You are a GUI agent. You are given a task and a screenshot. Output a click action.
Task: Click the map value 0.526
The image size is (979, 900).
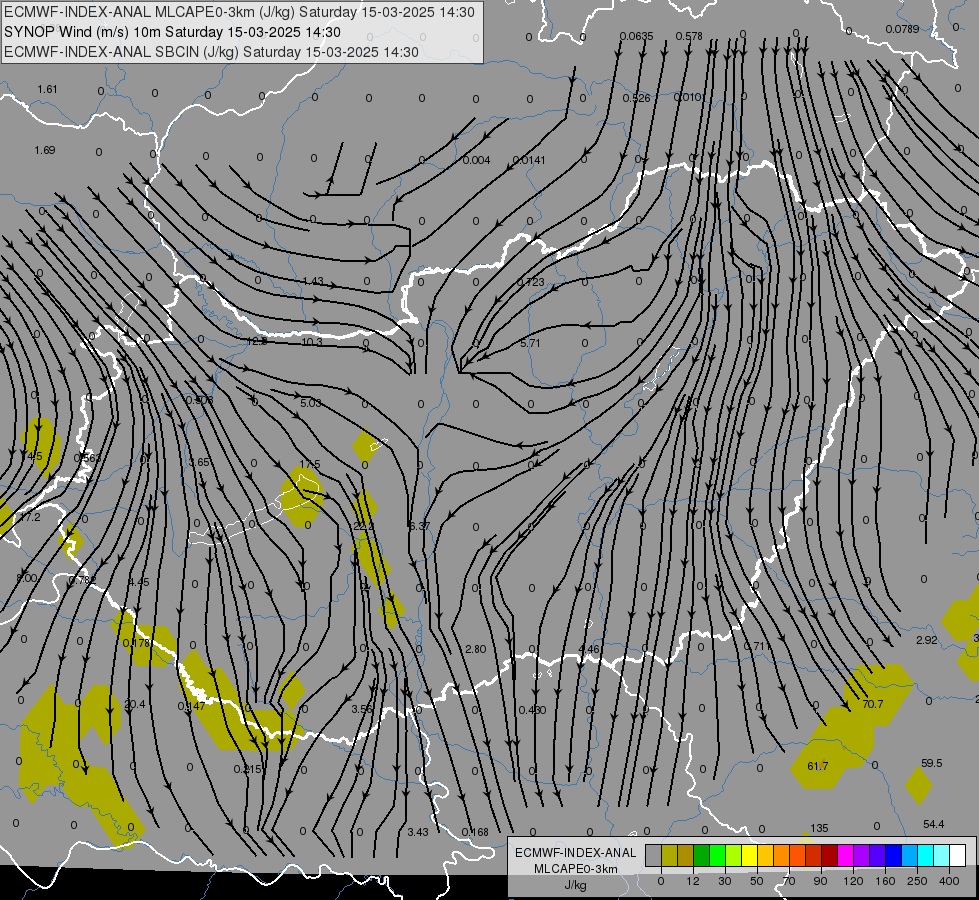coord(636,98)
